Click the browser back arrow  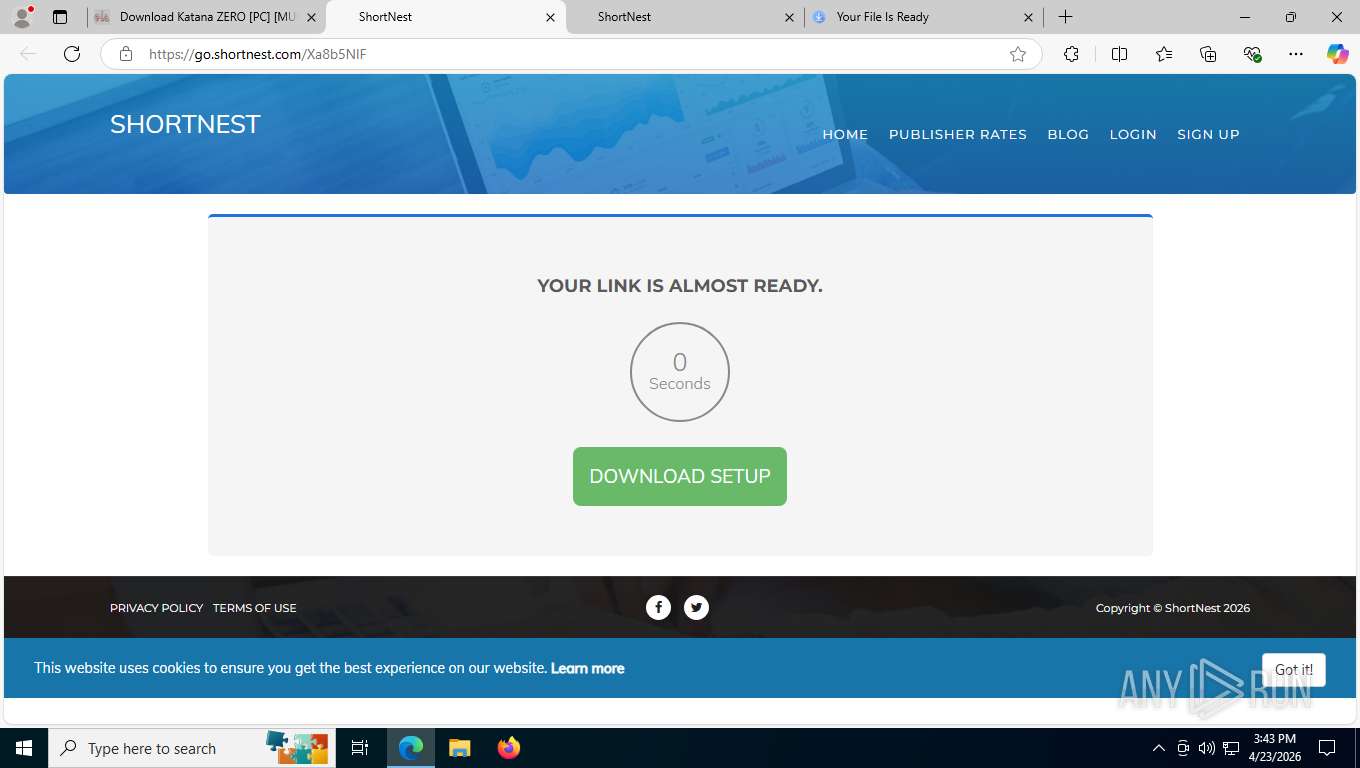point(28,54)
